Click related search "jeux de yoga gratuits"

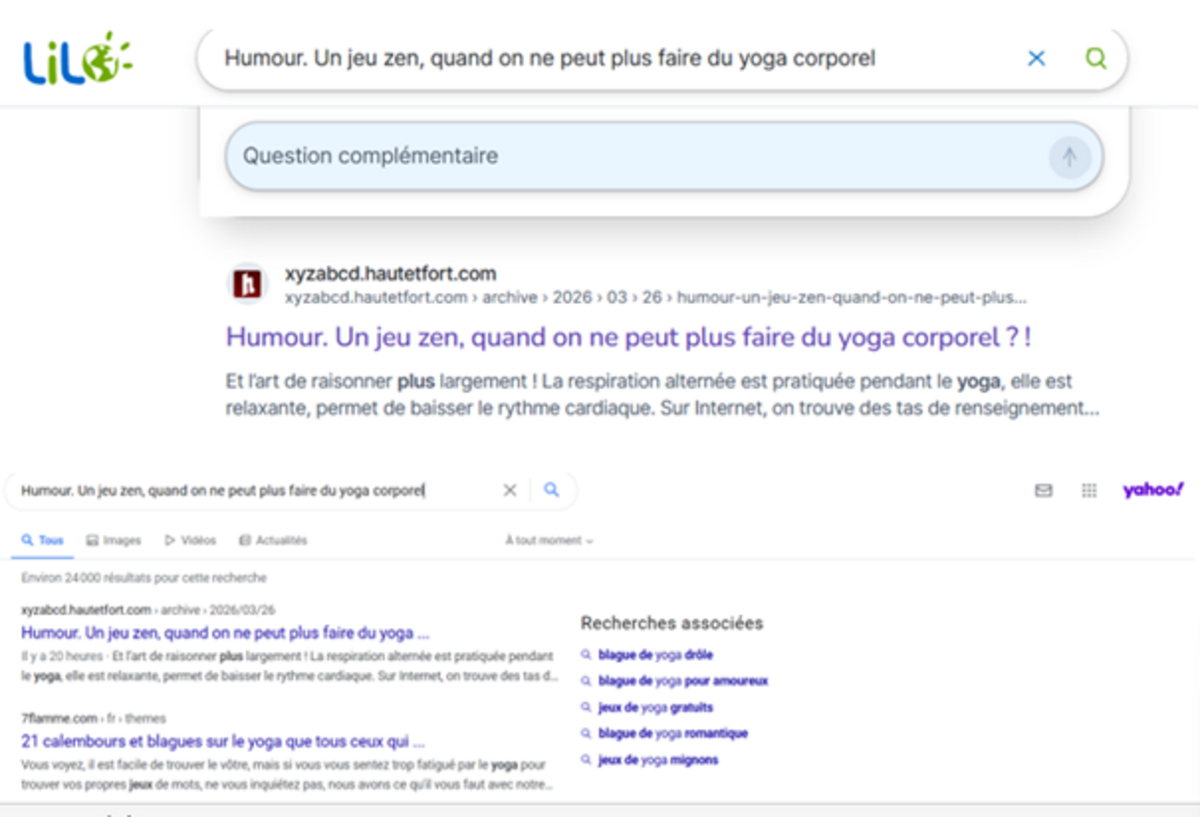[657, 707]
